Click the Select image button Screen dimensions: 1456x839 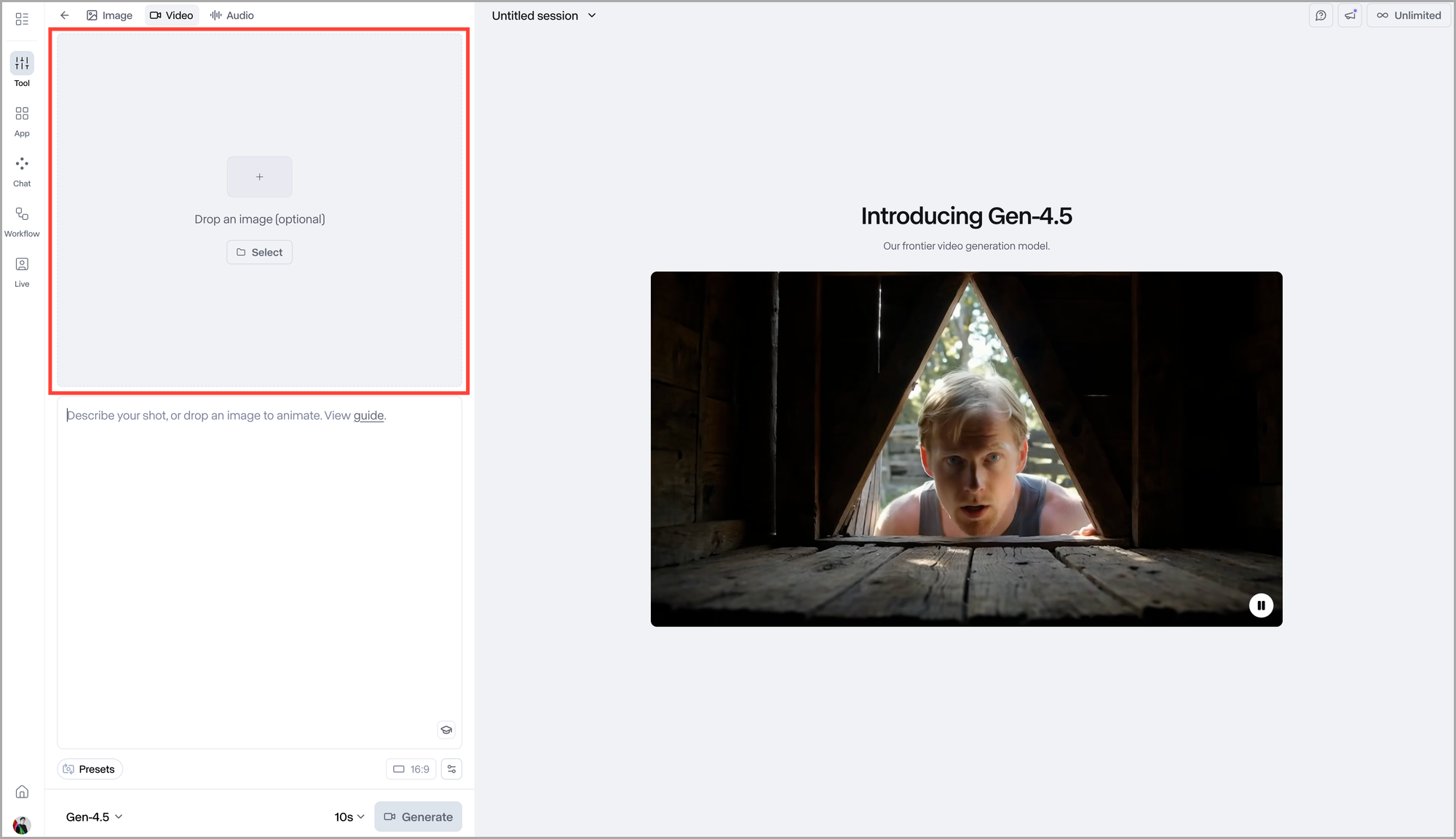click(259, 252)
